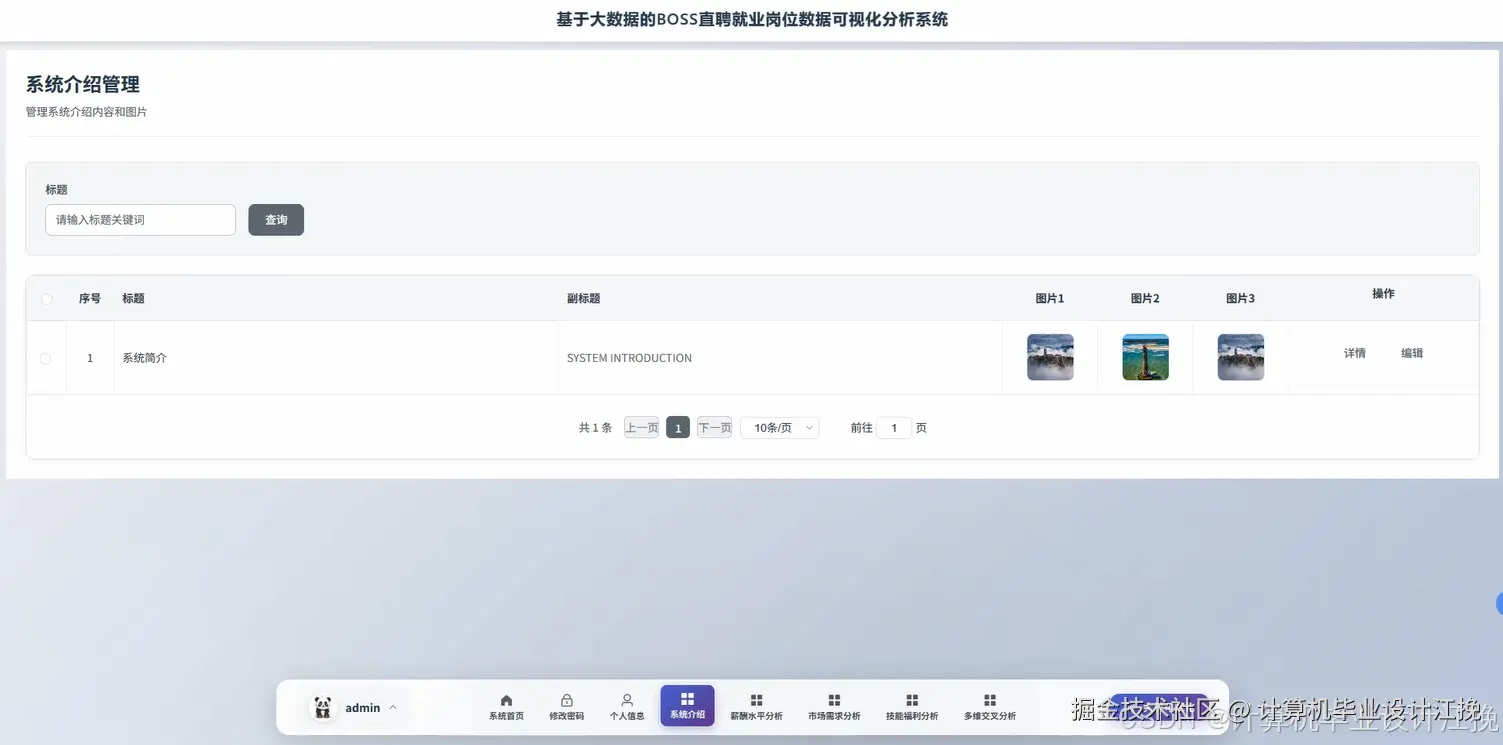Click the 共 1 条 total count text
Viewport: 1503px width, 745px height.
[x=595, y=428]
